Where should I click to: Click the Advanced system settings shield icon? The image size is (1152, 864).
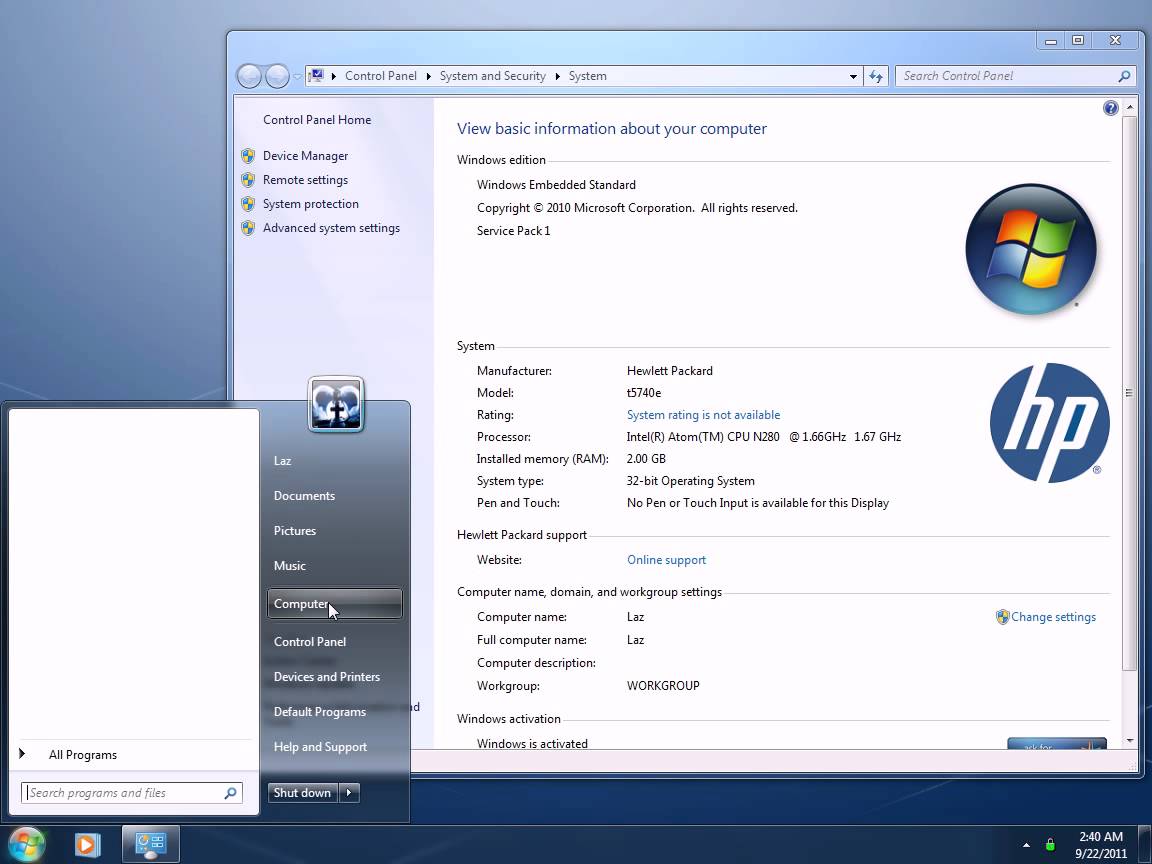click(248, 228)
